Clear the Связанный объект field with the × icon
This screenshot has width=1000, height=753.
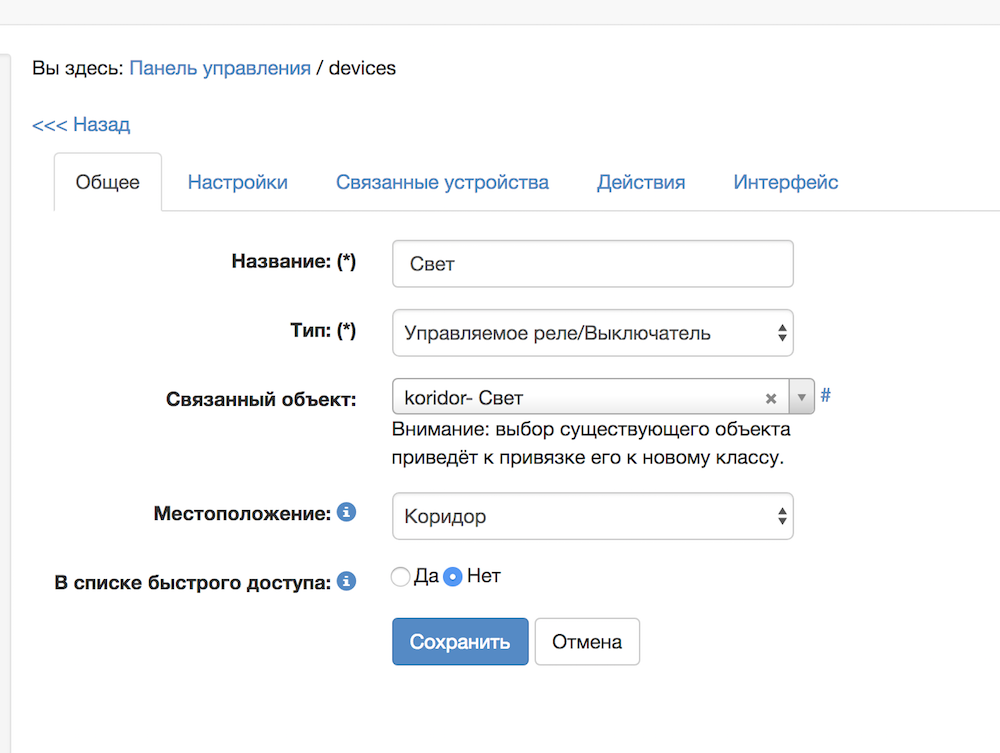771,397
